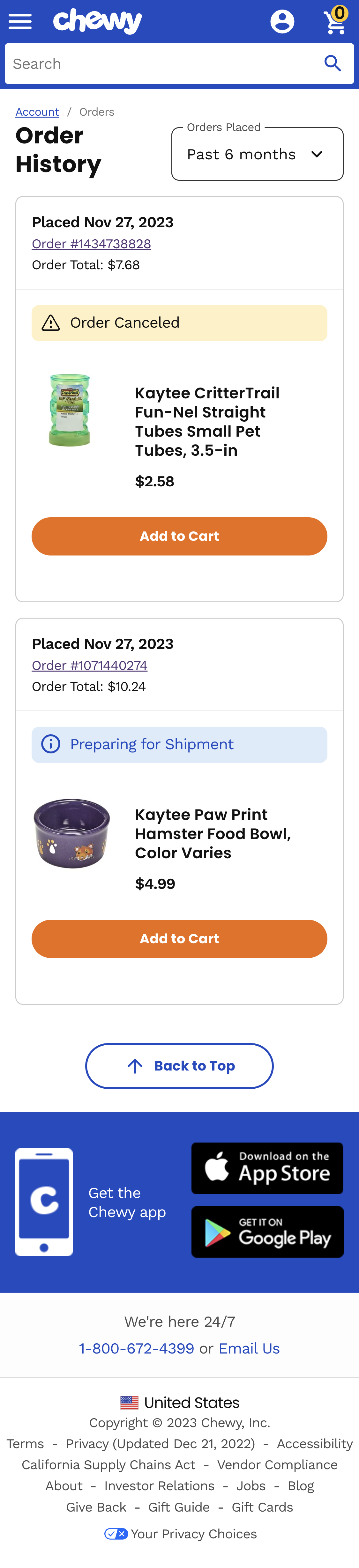The width and height of the screenshot is (359, 1568).
Task: Click the Order Canceled warning banner
Action: tap(180, 323)
